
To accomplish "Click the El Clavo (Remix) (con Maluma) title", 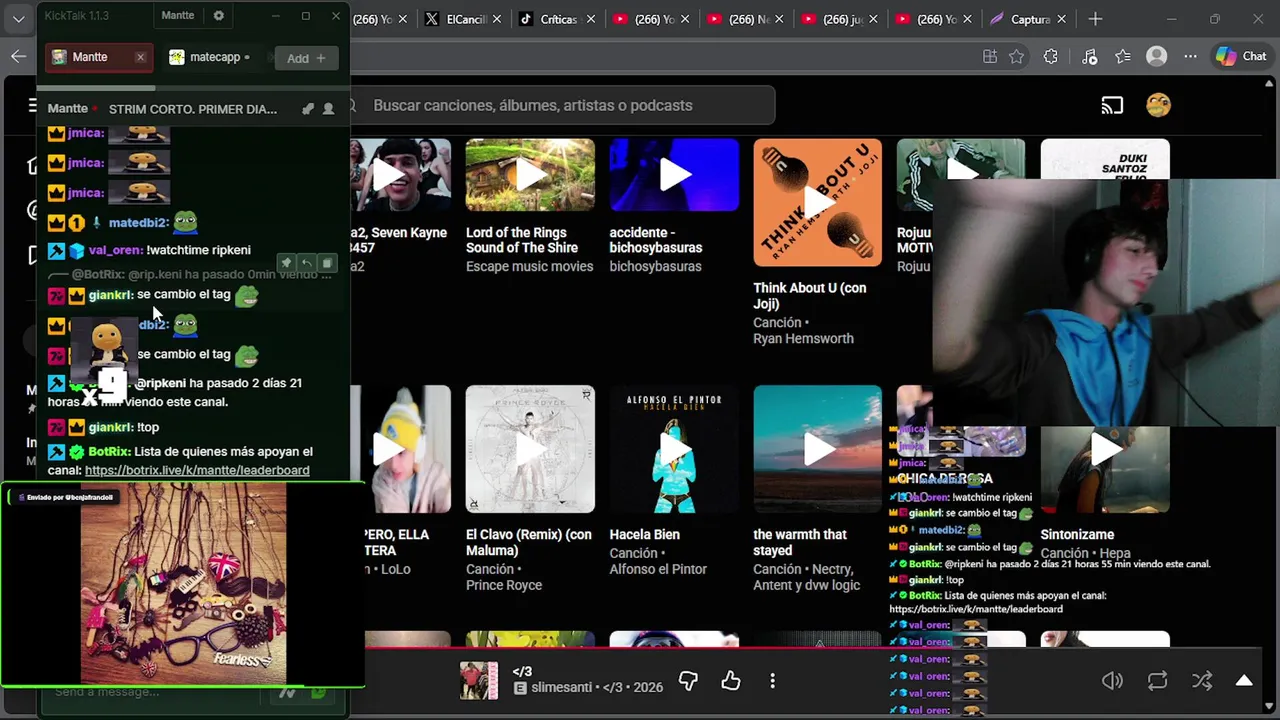I will [x=529, y=542].
